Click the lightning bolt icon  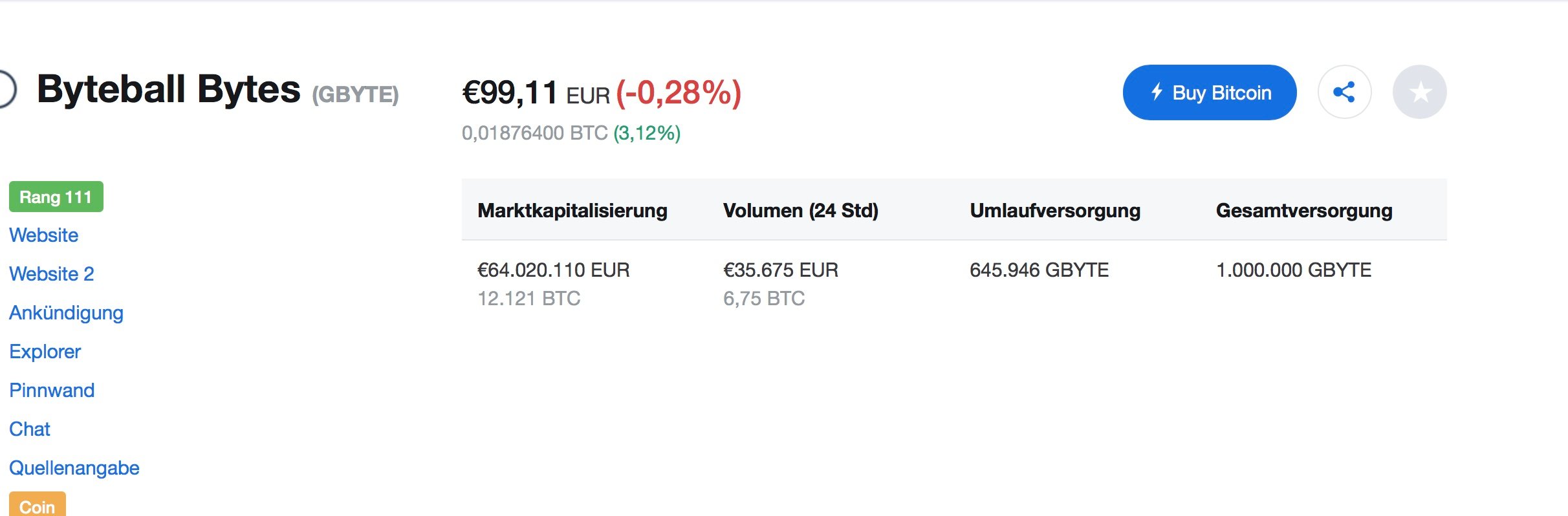(x=1157, y=92)
